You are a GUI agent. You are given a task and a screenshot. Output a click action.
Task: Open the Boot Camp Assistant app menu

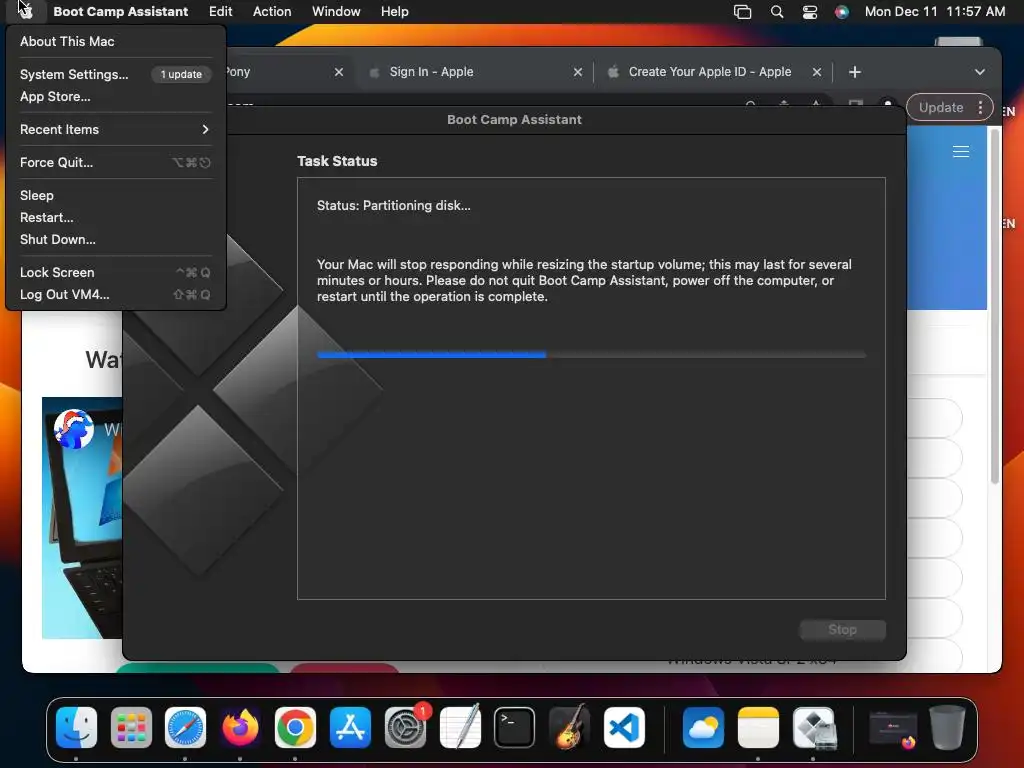[121, 12]
